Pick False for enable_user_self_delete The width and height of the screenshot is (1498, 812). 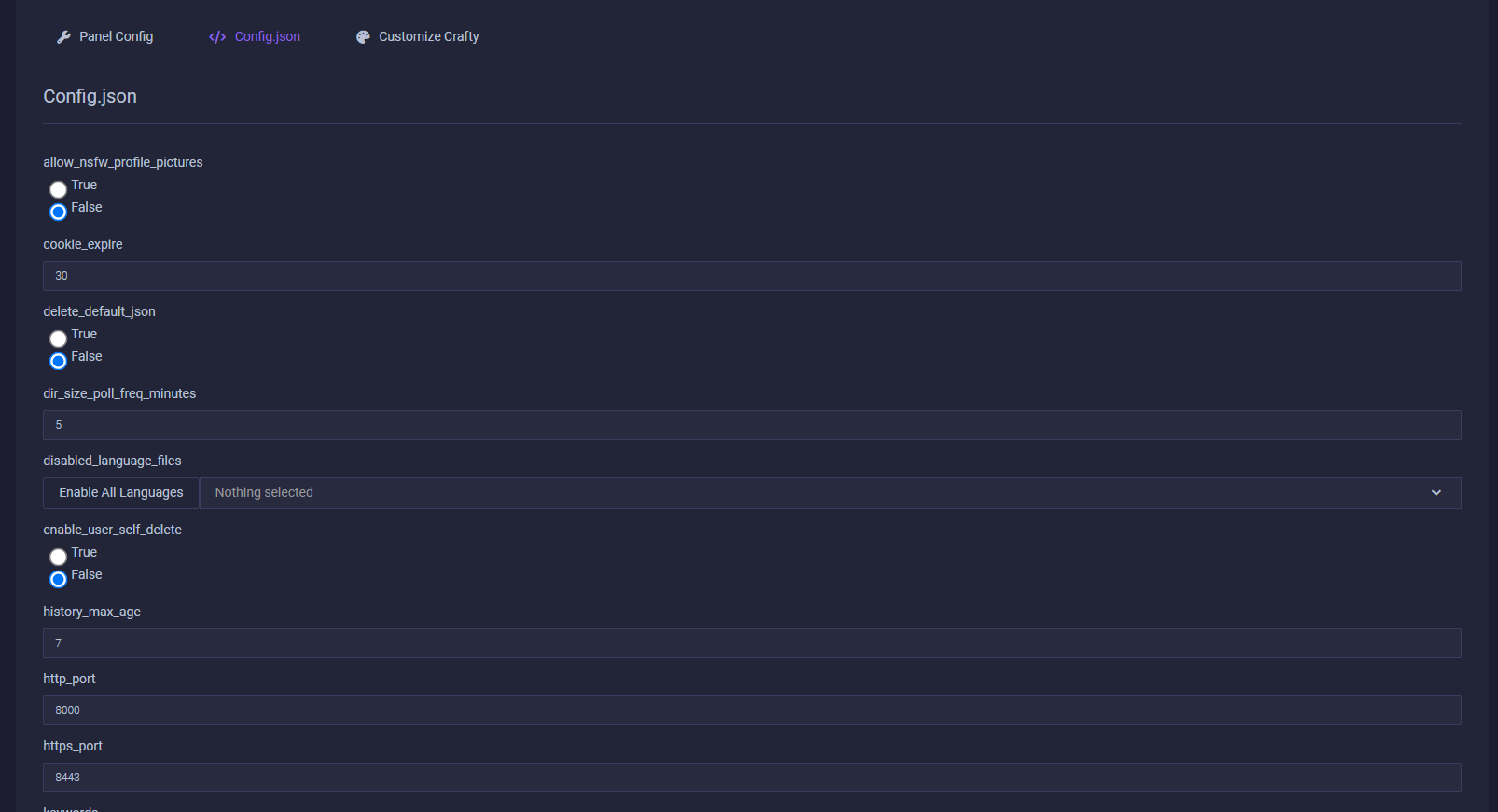tap(58, 579)
